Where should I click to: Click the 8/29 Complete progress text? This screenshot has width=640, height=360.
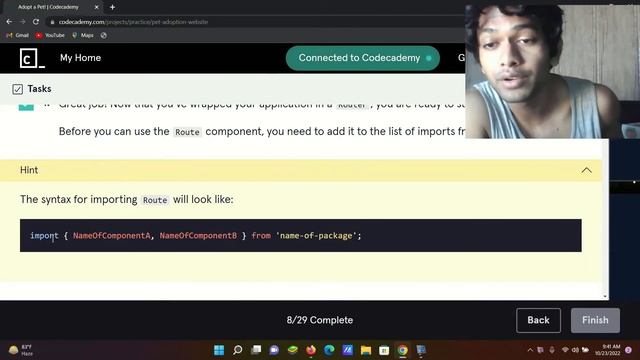[x=320, y=320]
